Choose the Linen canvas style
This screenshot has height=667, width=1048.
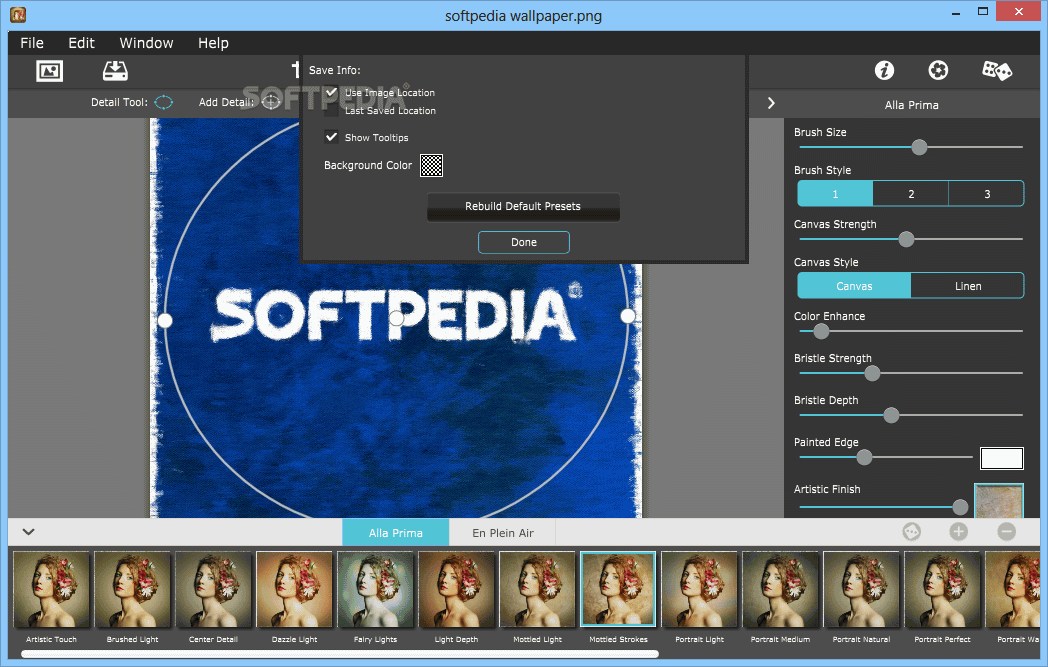(967, 286)
